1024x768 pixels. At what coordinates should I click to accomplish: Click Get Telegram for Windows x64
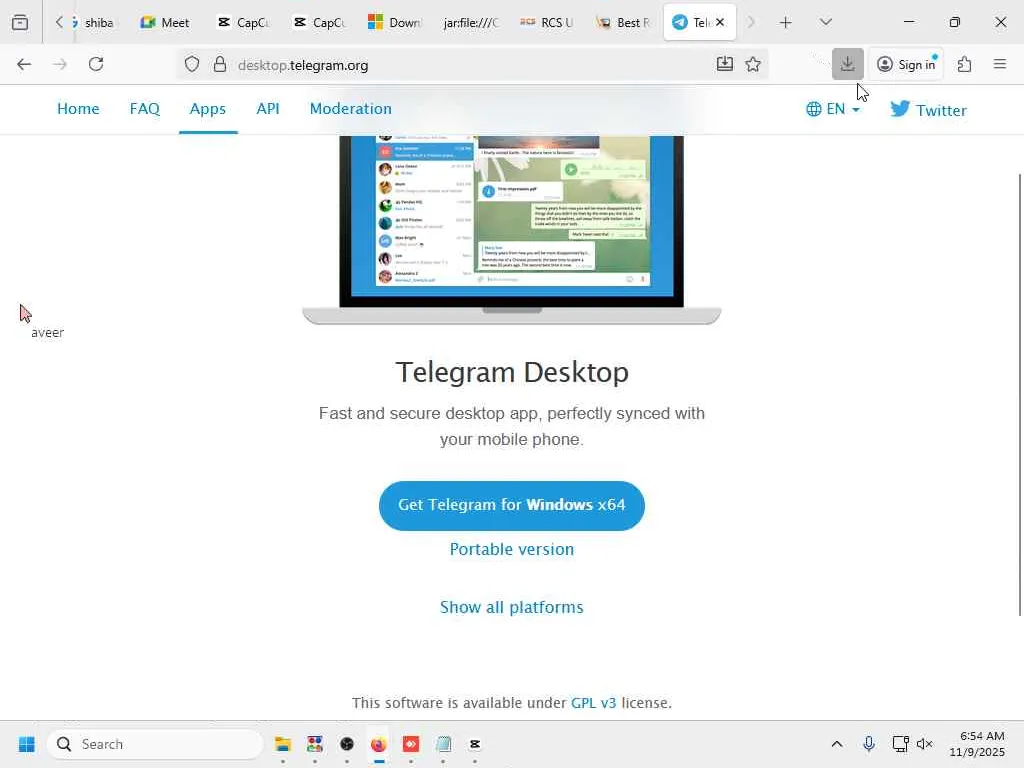pos(512,505)
